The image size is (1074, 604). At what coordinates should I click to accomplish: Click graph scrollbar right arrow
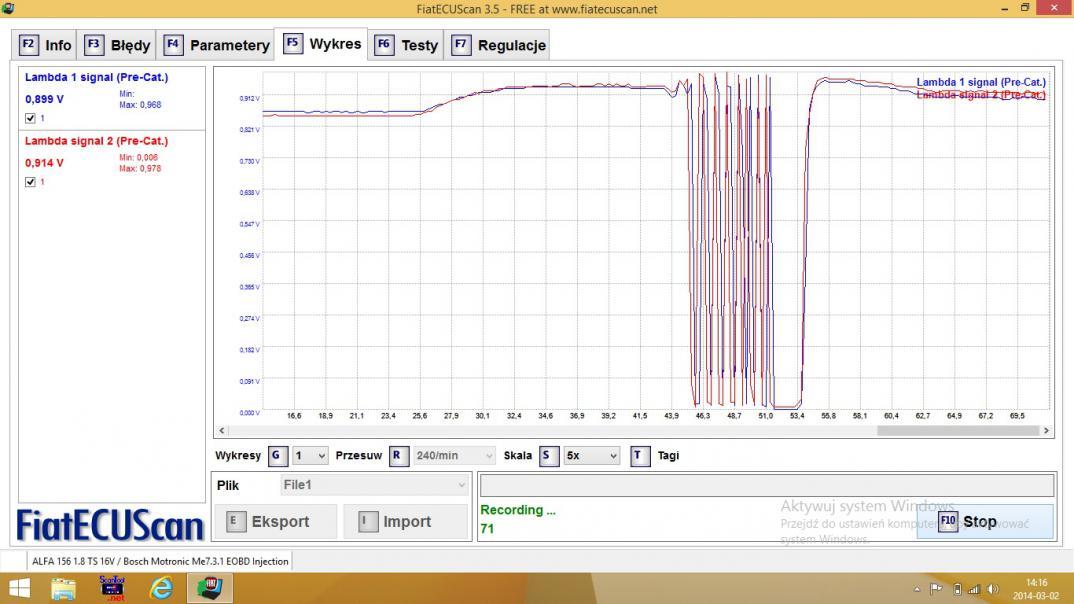click(x=1046, y=431)
